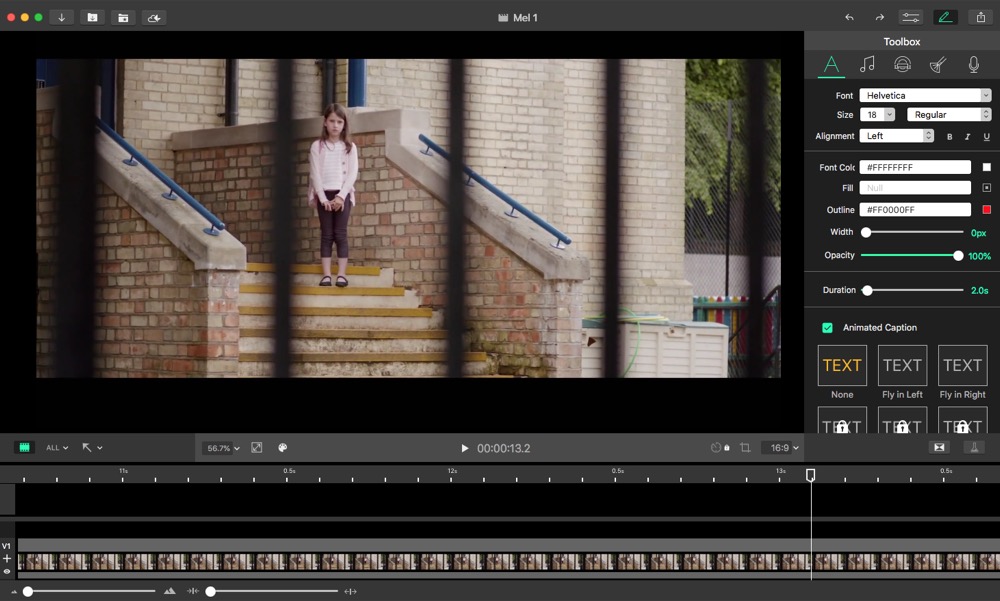The image size is (1000, 601).
Task: Uncheck the Animated Caption checkbox
Action: point(827,328)
